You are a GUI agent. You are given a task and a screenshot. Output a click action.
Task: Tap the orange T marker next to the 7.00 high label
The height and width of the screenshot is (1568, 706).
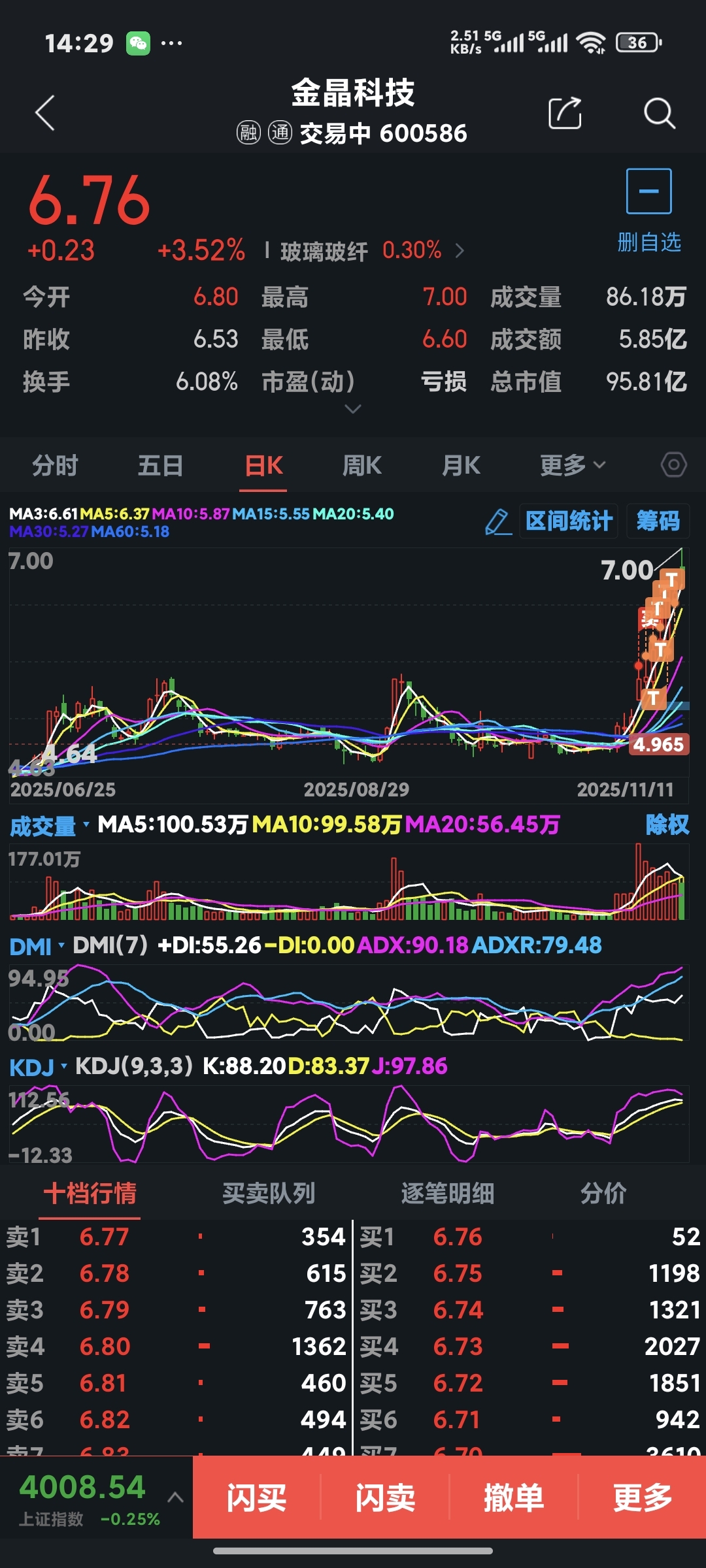click(x=672, y=580)
